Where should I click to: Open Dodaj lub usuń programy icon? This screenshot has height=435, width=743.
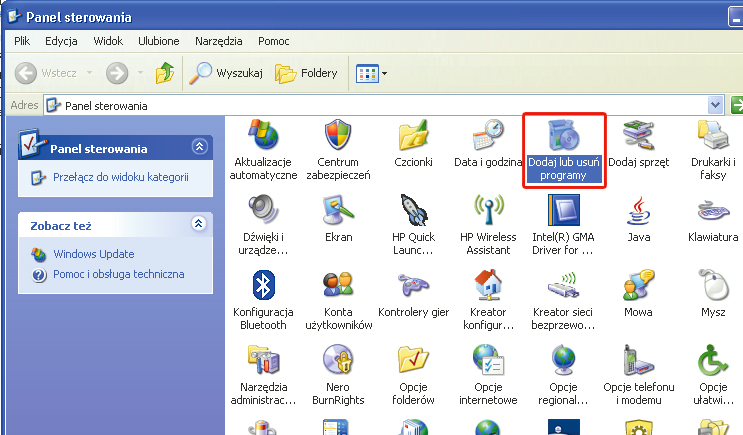click(565, 138)
